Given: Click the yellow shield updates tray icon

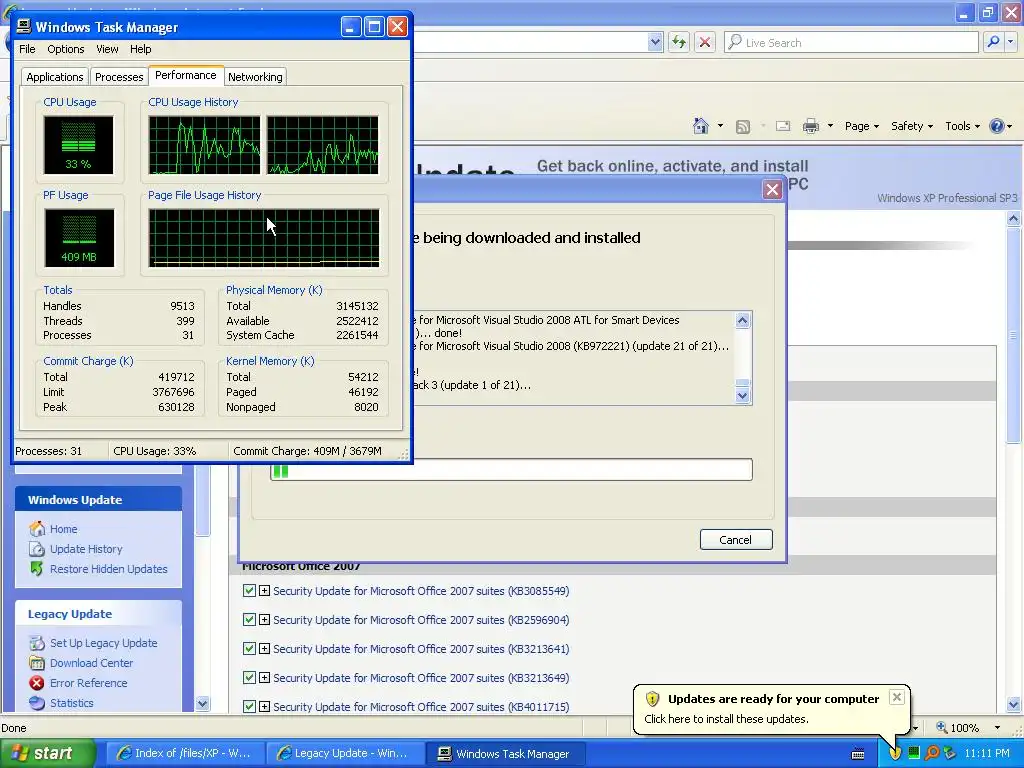Looking at the screenshot, I should 895,753.
